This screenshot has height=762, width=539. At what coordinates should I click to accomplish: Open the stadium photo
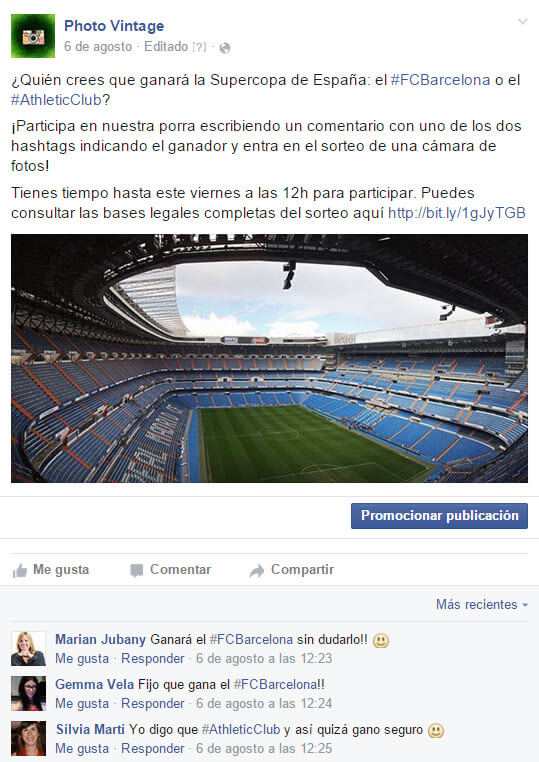(x=269, y=358)
